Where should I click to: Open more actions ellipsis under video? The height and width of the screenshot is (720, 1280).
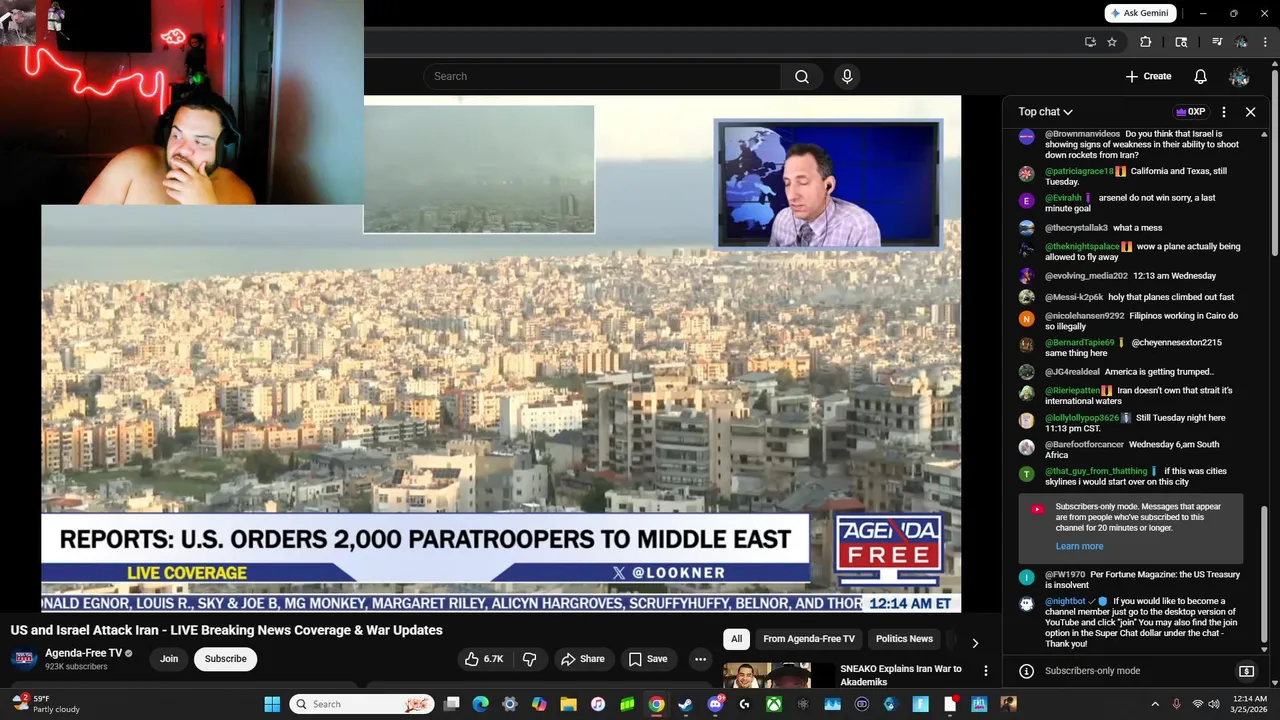coord(700,659)
